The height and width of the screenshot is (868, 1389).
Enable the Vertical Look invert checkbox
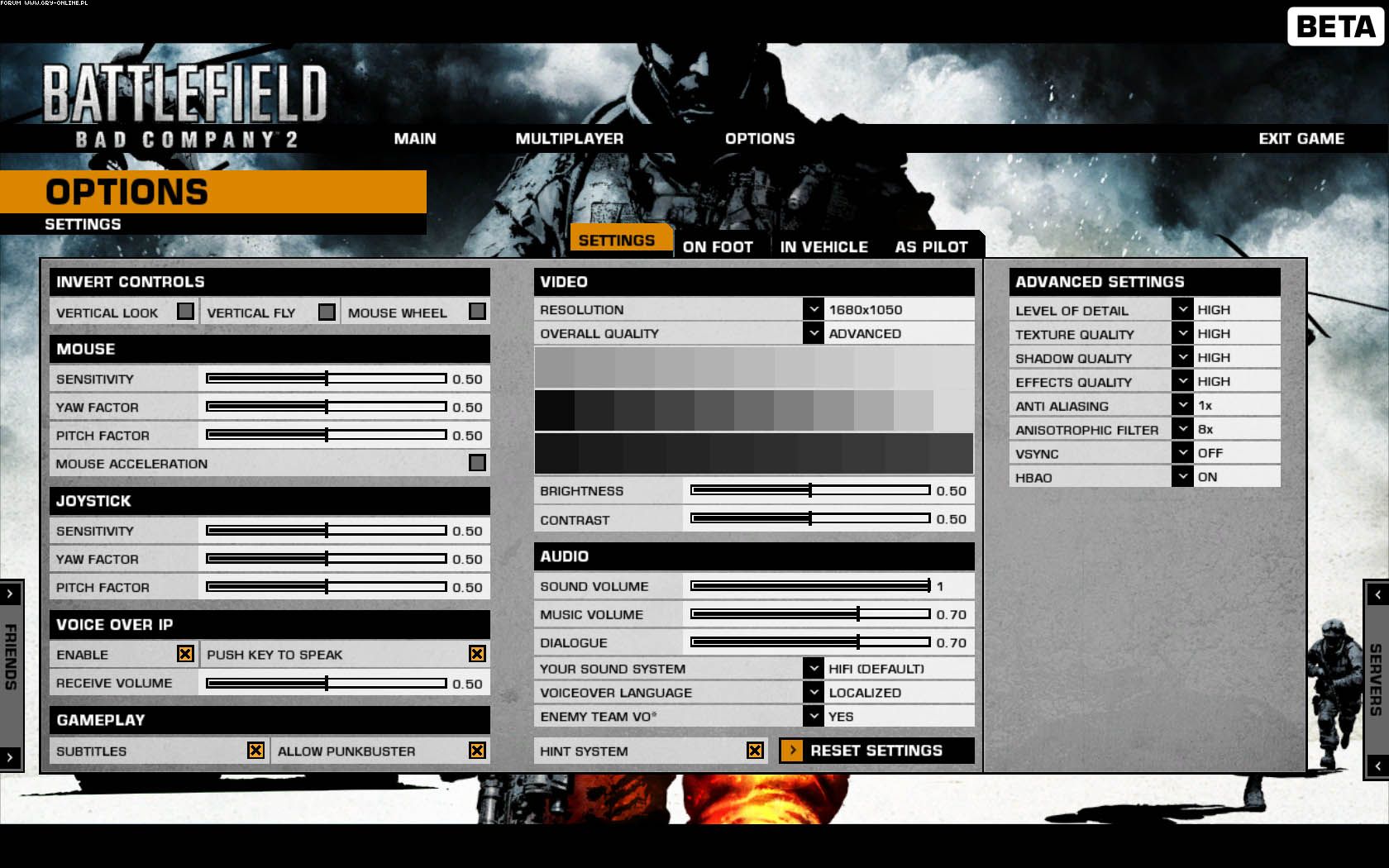coord(185,312)
